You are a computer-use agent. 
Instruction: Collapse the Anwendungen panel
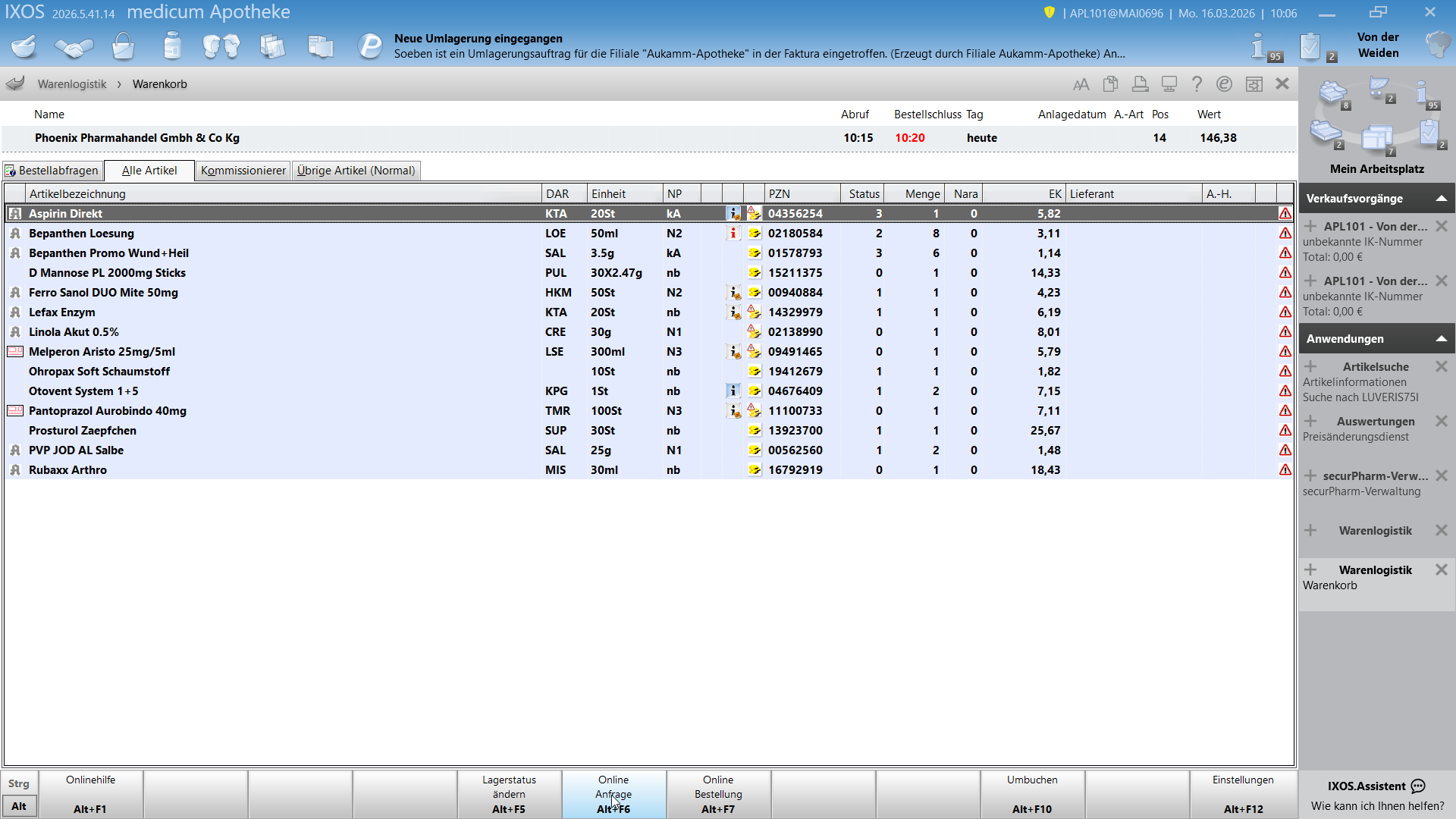click(x=1442, y=339)
